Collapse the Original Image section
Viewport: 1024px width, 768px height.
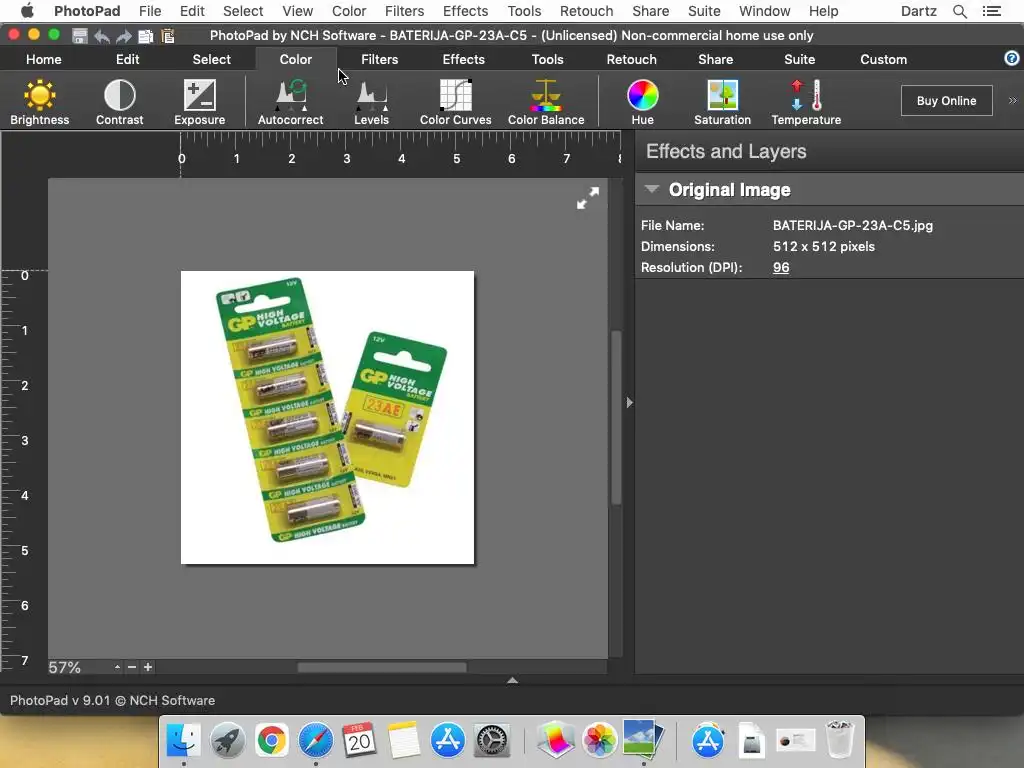point(651,189)
